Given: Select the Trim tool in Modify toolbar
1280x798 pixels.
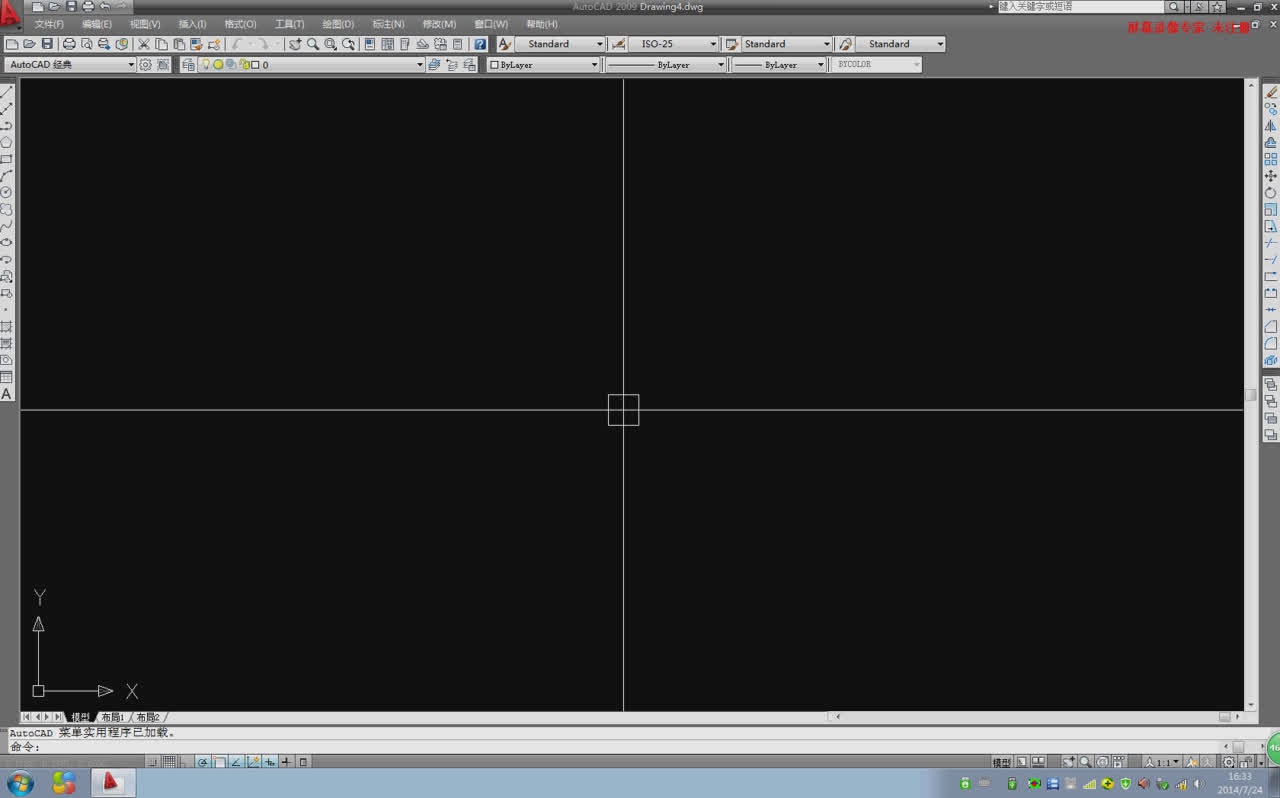Looking at the screenshot, I should pyautogui.click(x=1271, y=243).
